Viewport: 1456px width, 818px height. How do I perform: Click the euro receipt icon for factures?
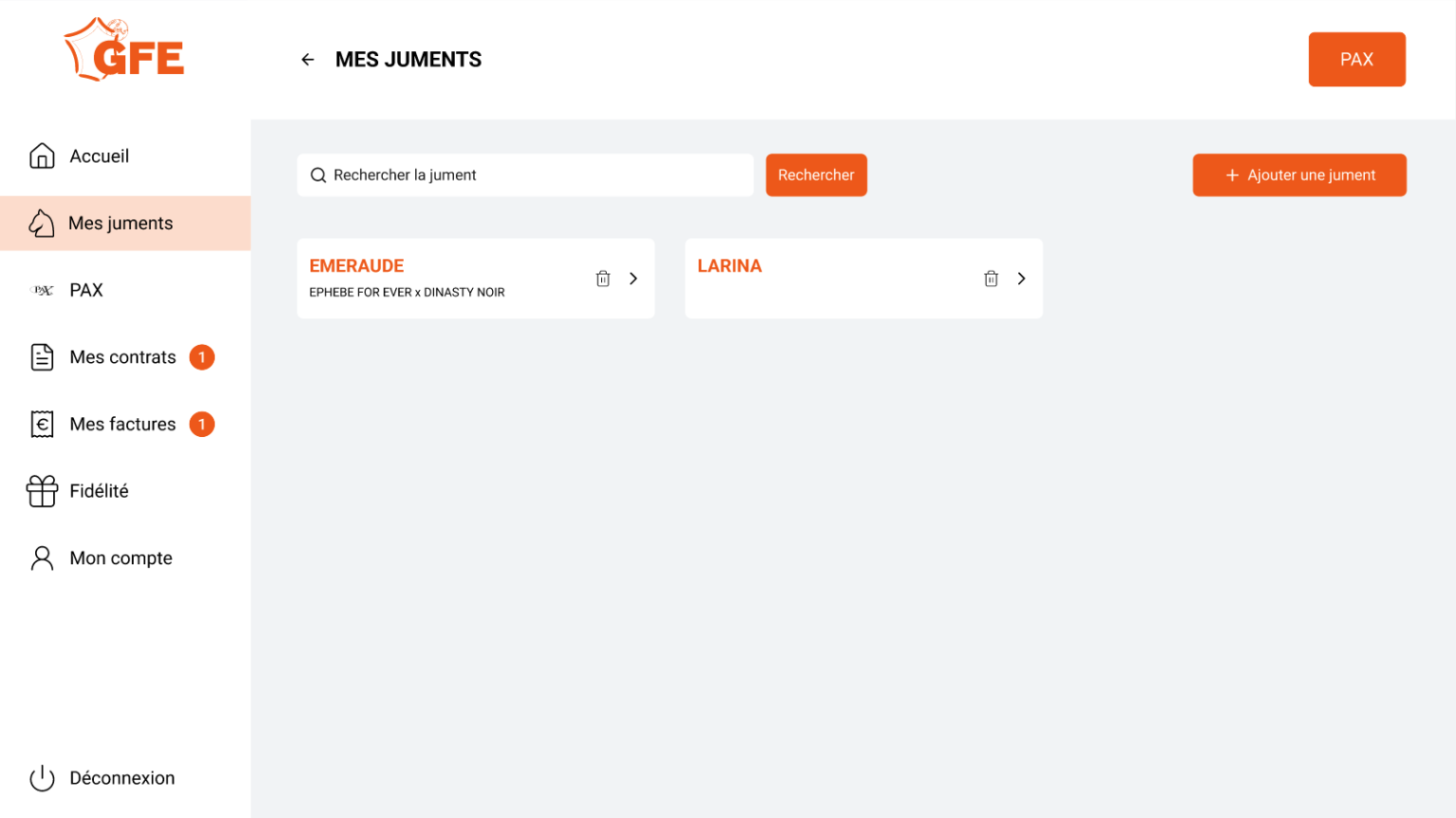(x=42, y=425)
